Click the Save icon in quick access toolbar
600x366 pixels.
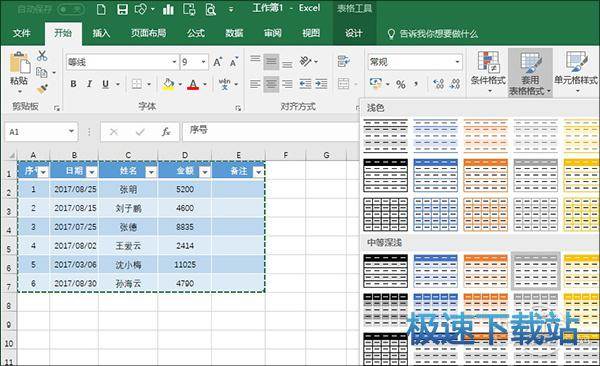pyautogui.click(x=122, y=9)
